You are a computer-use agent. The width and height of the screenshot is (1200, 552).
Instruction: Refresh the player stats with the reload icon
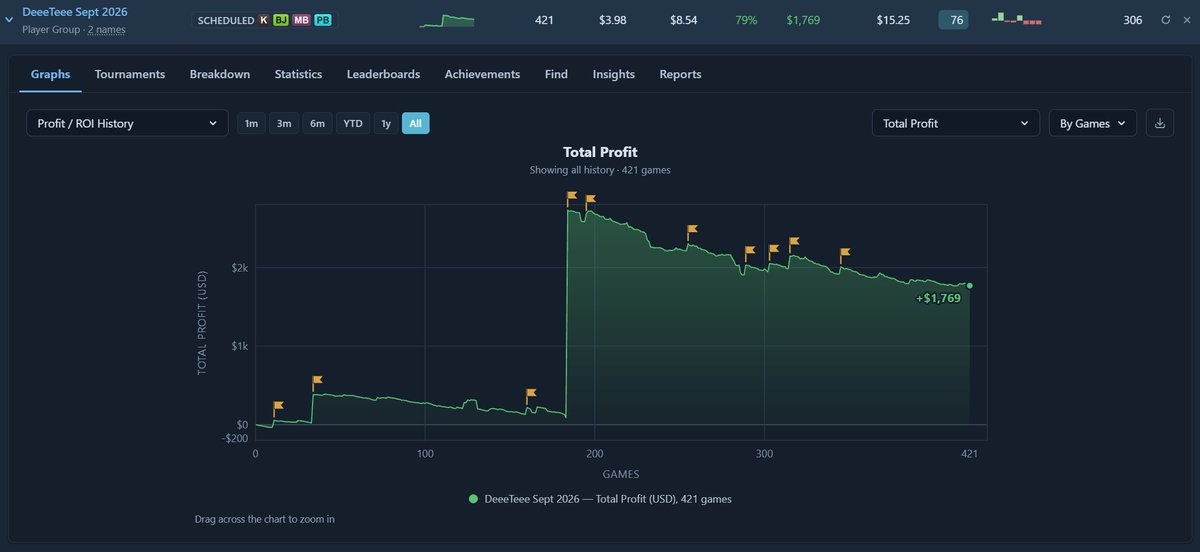point(1166,20)
